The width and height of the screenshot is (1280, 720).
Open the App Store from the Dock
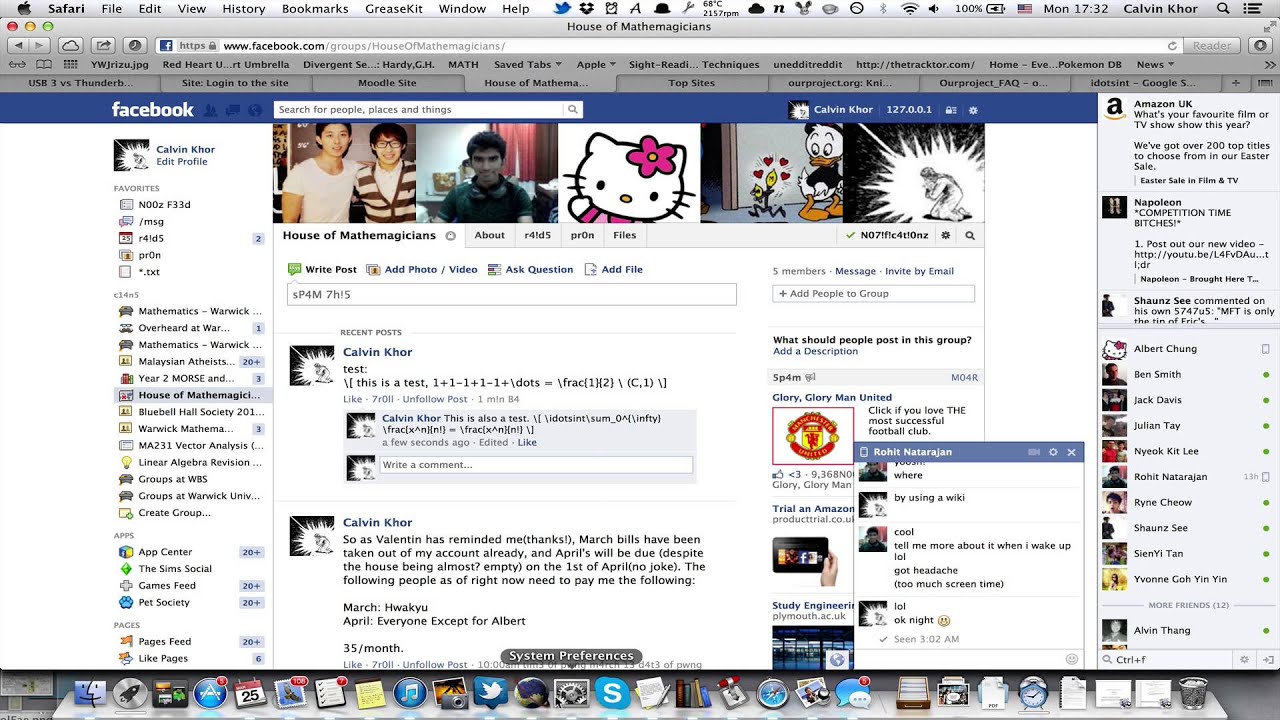pos(210,693)
